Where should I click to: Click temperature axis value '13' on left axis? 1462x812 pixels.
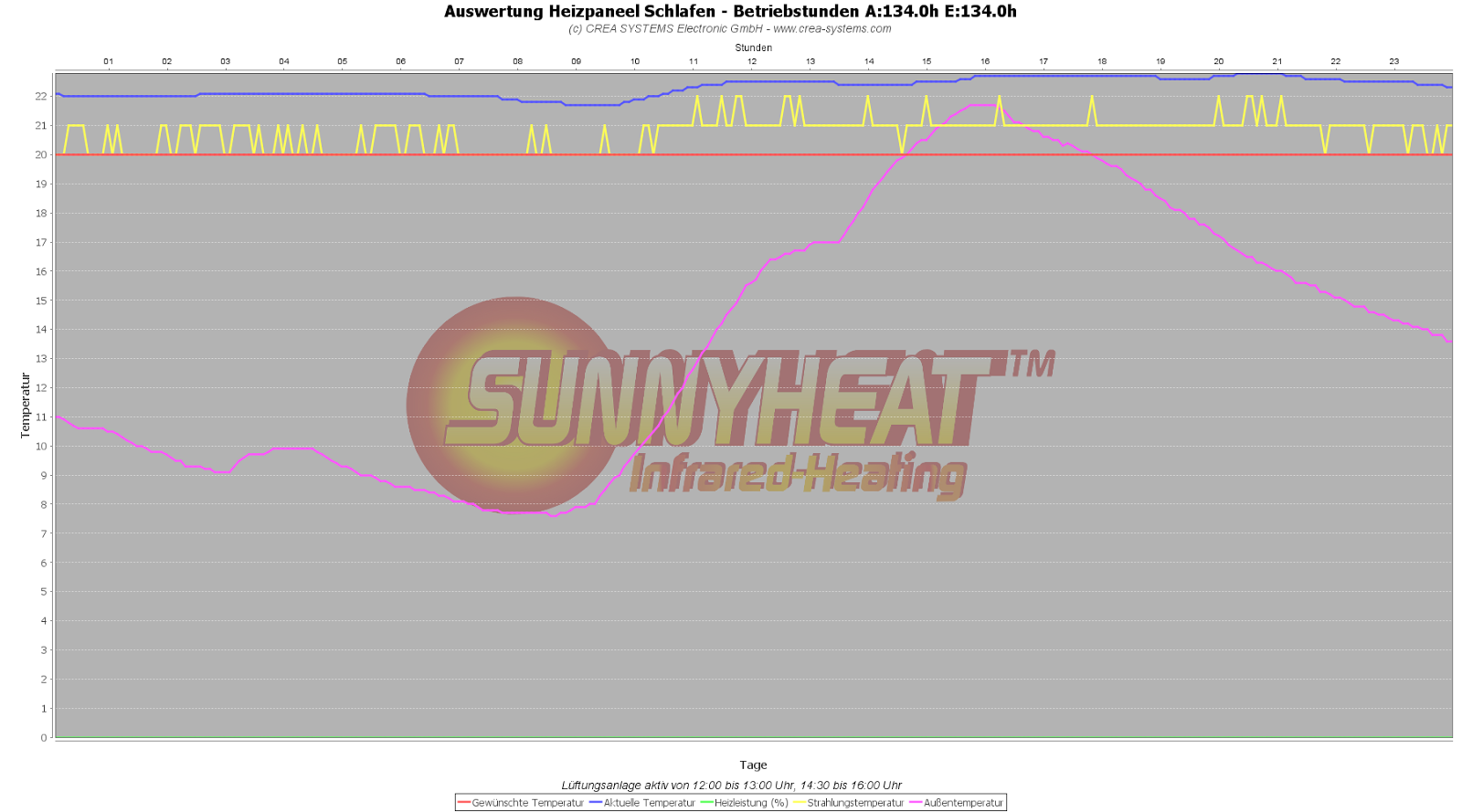click(41, 359)
